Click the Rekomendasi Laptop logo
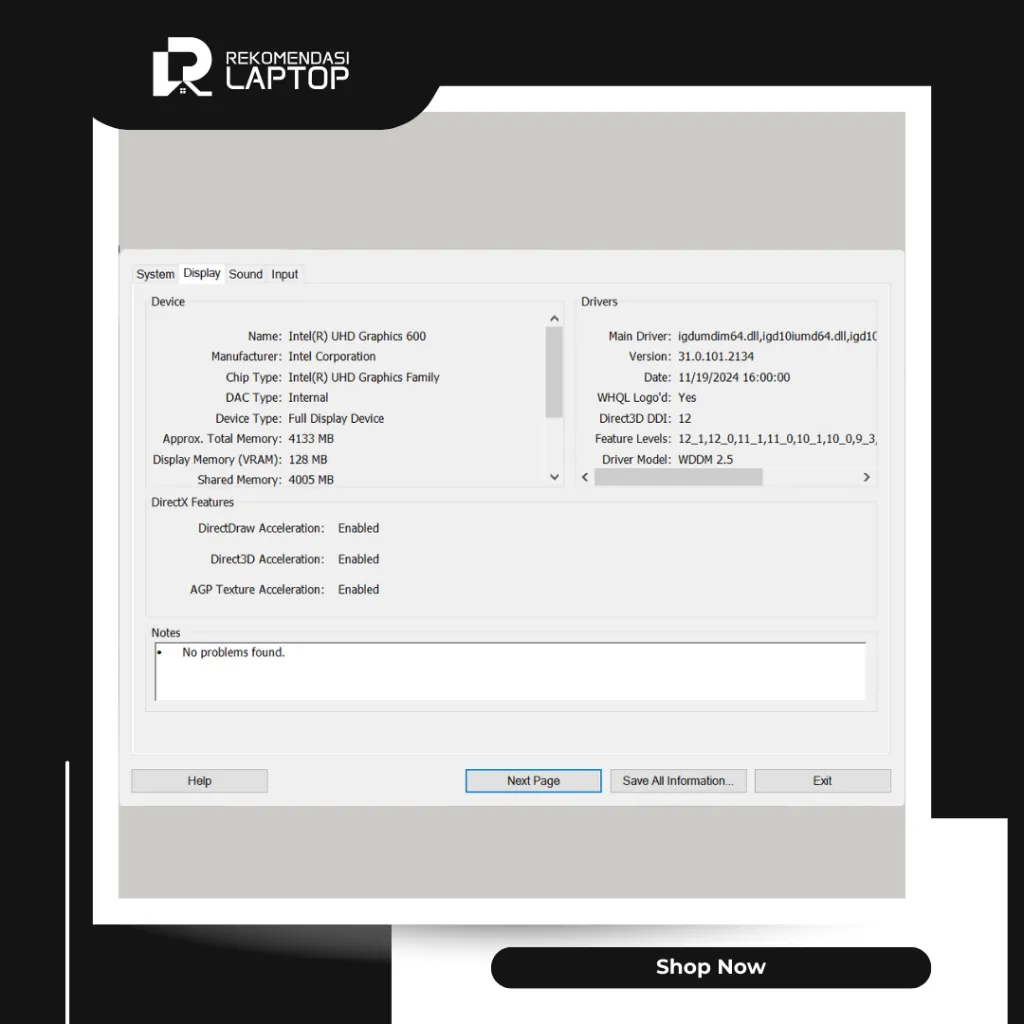The width and height of the screenshot is (1024, 1024). [x=252, y=67]
